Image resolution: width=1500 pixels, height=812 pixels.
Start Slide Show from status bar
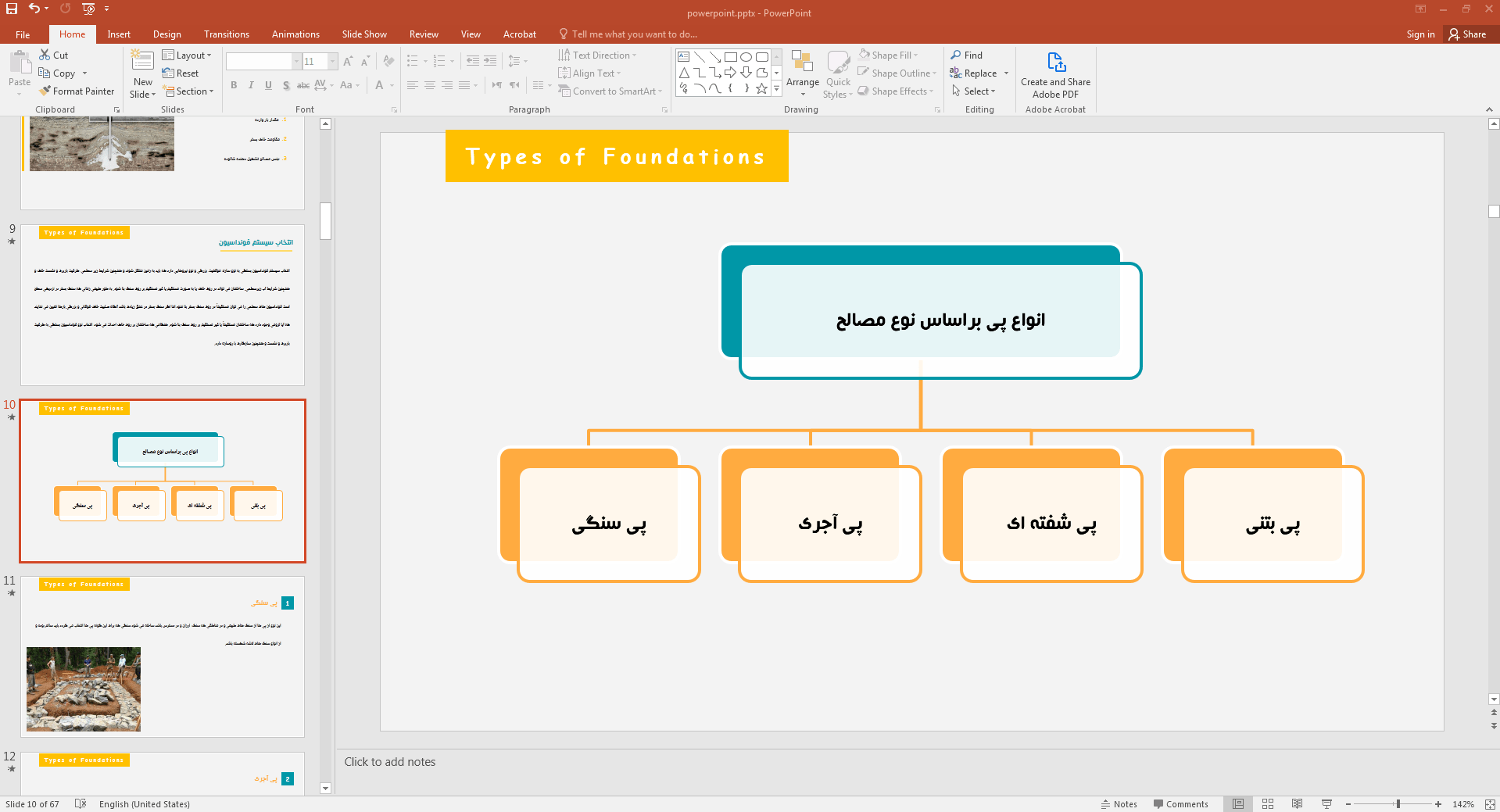1326,803
